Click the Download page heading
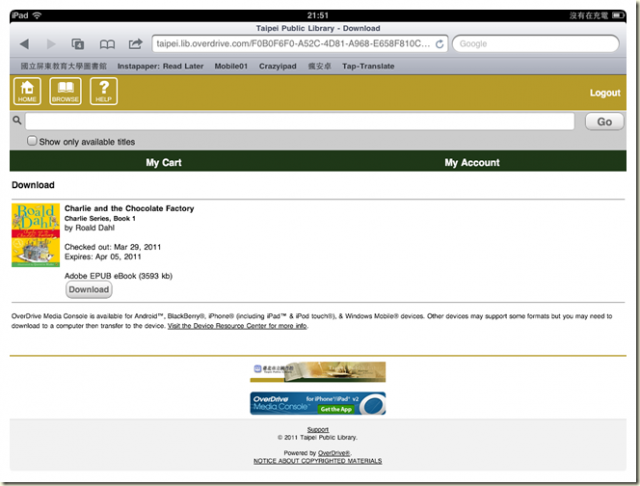 point(33,185)
